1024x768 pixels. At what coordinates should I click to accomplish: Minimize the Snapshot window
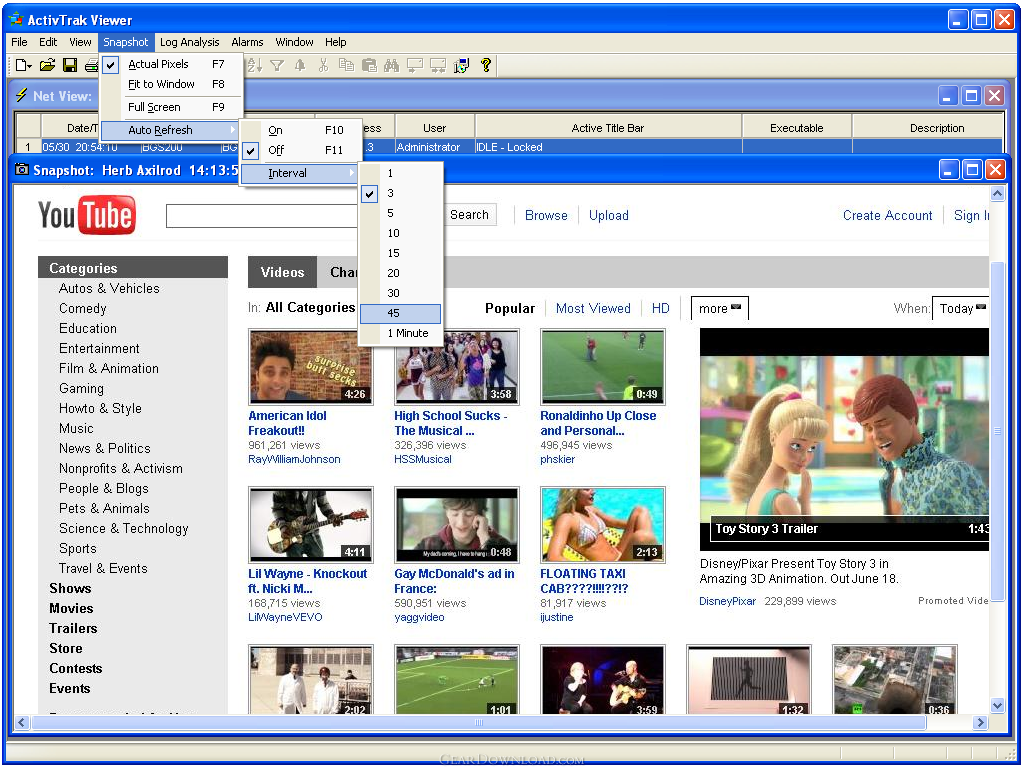(949, 170)
